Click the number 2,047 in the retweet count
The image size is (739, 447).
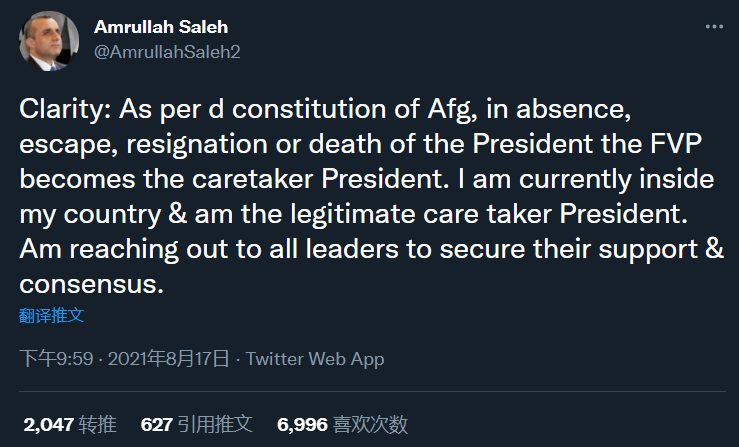click(x=48, y=424)
